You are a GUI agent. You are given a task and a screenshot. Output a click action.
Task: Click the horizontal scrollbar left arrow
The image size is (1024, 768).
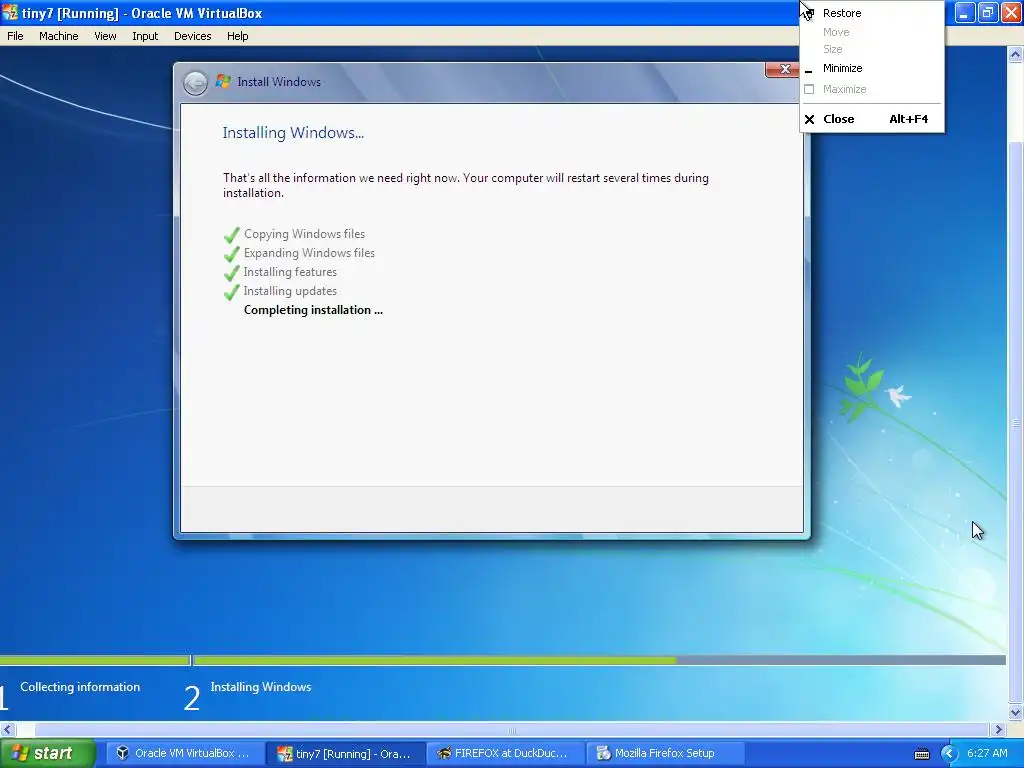(8, 729)
